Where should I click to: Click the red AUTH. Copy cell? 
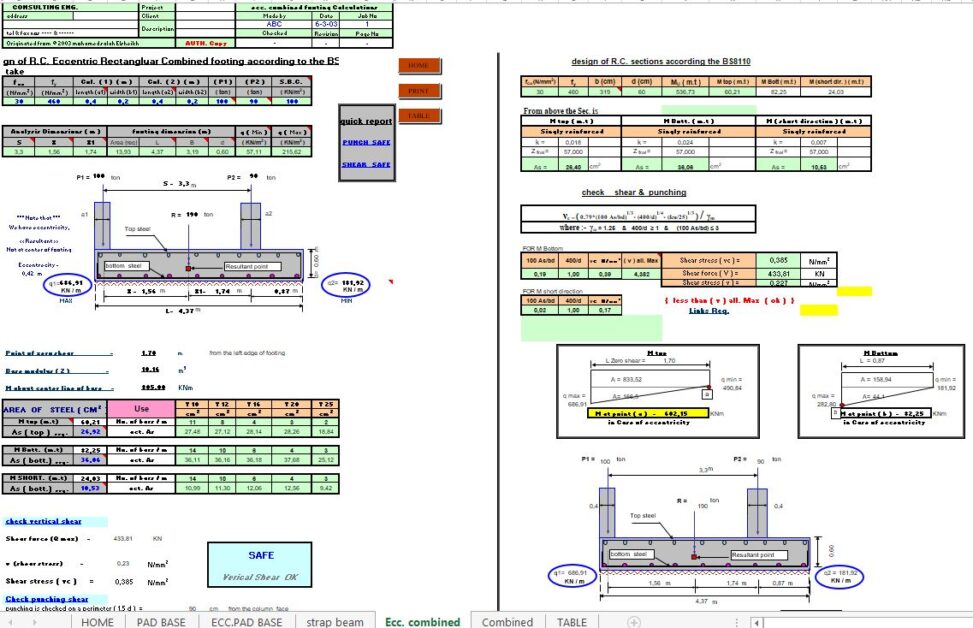tap(206, 43)
